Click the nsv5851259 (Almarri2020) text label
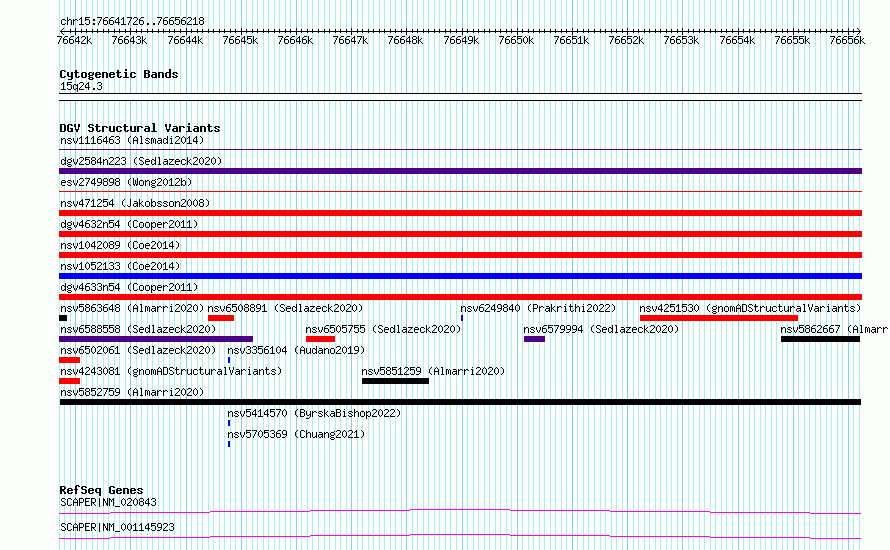 (x=433, y=371)
